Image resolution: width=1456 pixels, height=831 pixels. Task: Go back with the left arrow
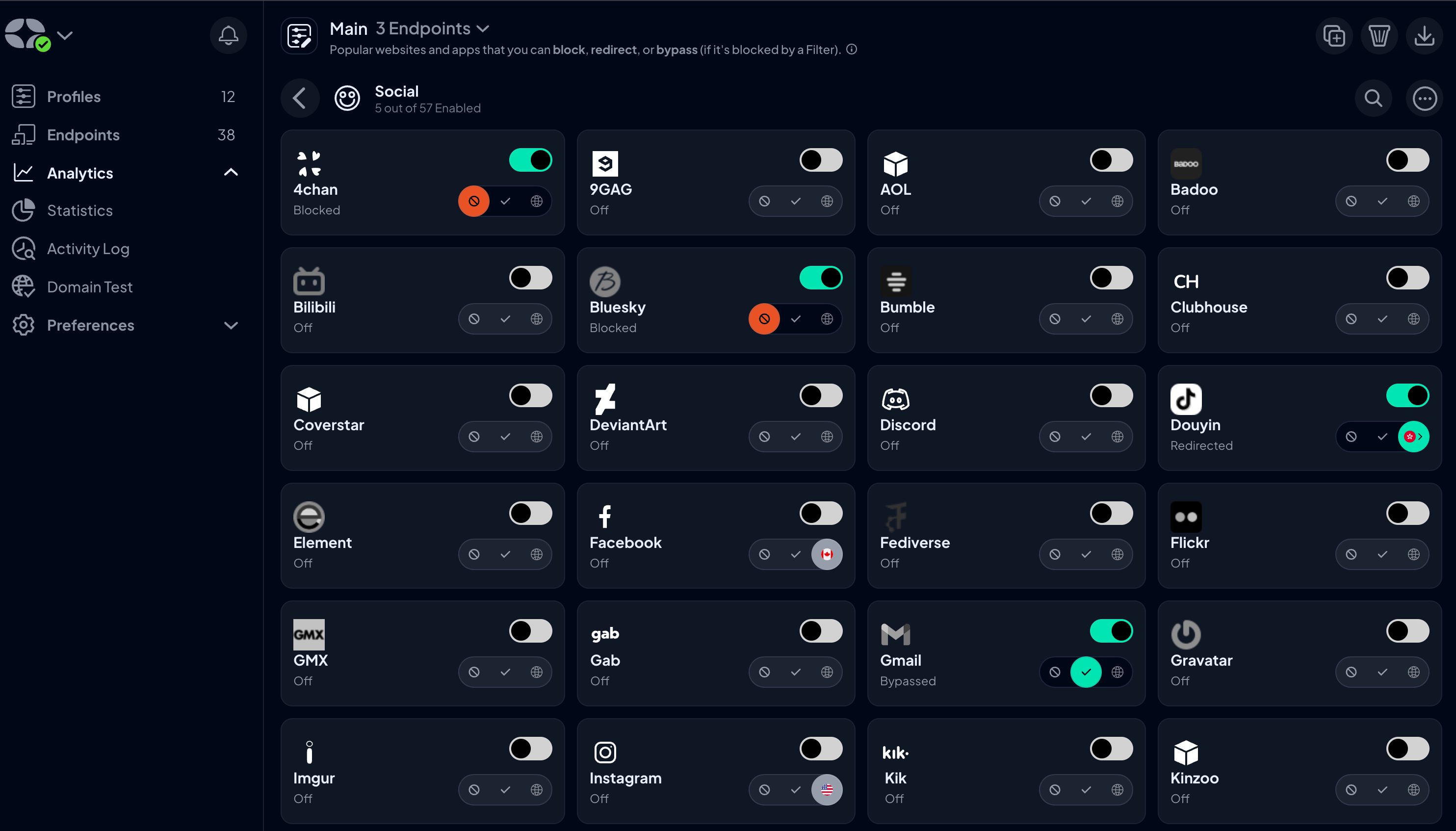300,98
